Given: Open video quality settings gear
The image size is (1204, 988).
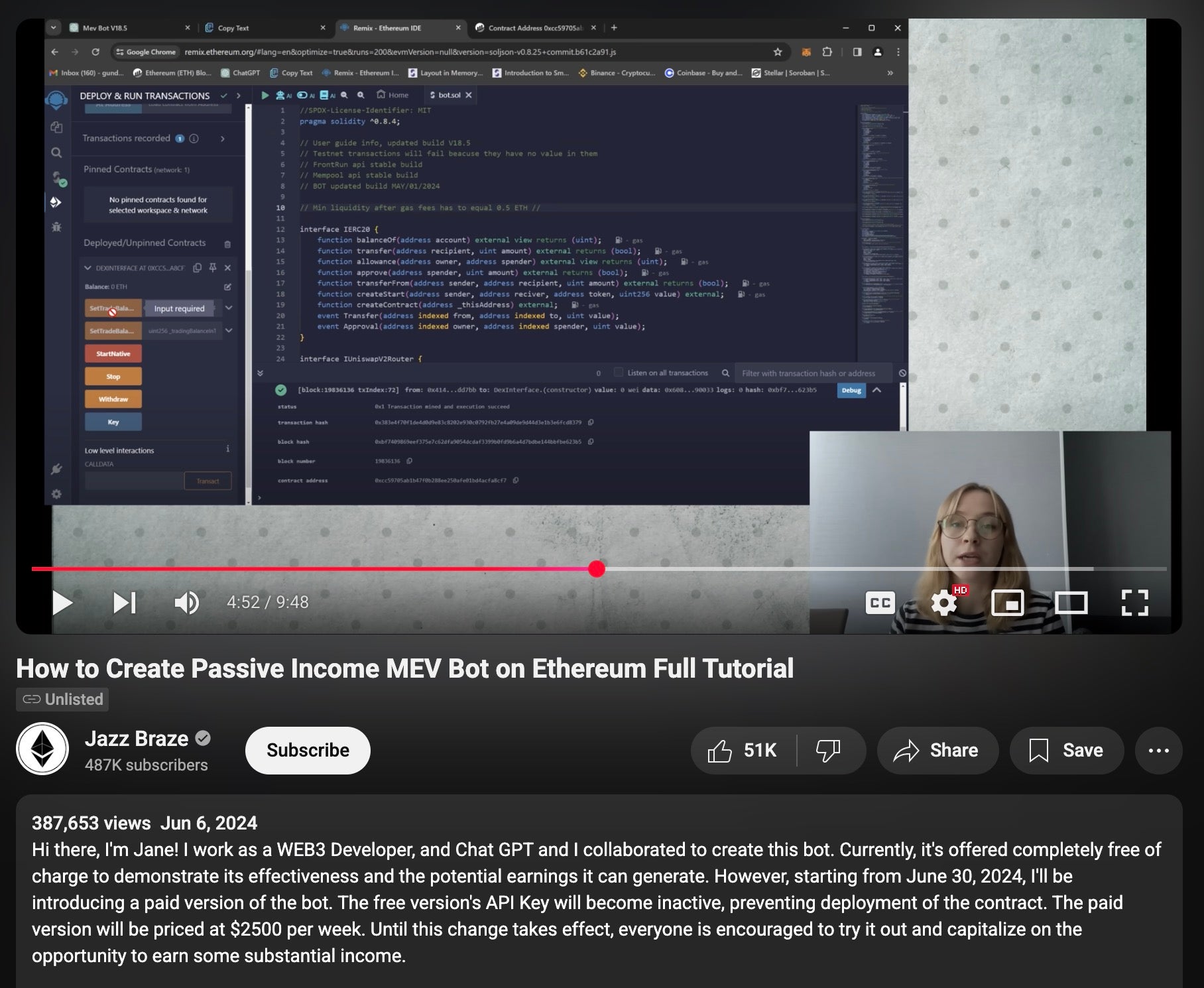Looking at the screenshot, I should 943,603.
